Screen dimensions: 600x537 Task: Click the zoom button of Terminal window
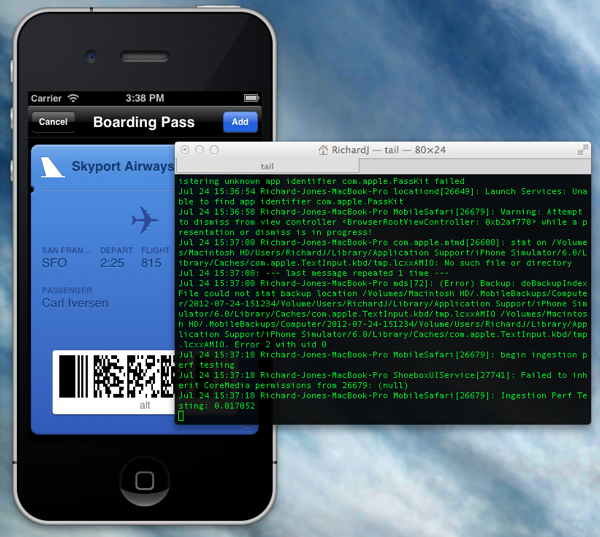[x=214, y=150]
